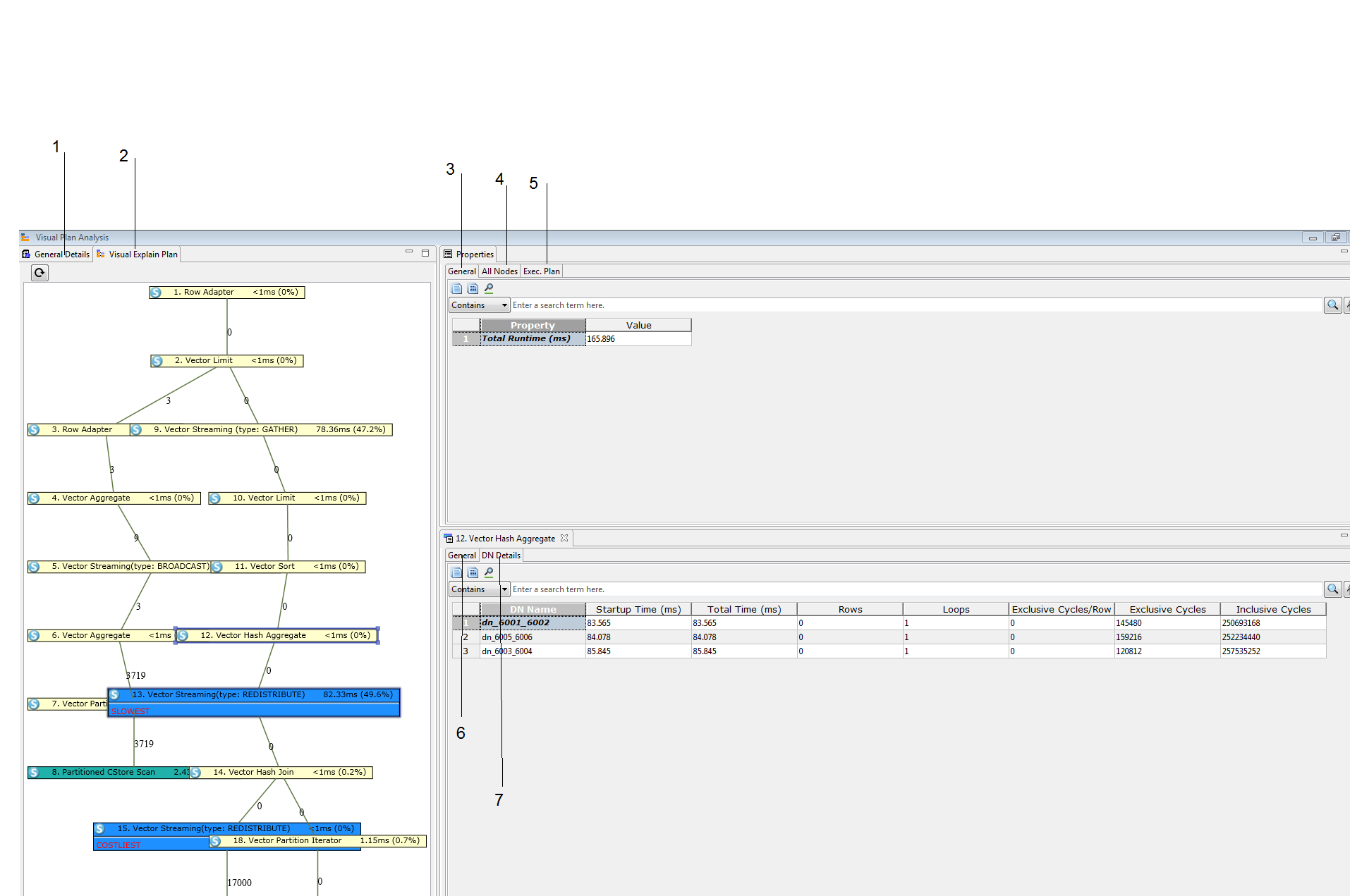Image resolution: width=1350 pixels, height=896 pixels.
Task: Click the icon on 10. Vector Limit node
Action: (215, 498)
